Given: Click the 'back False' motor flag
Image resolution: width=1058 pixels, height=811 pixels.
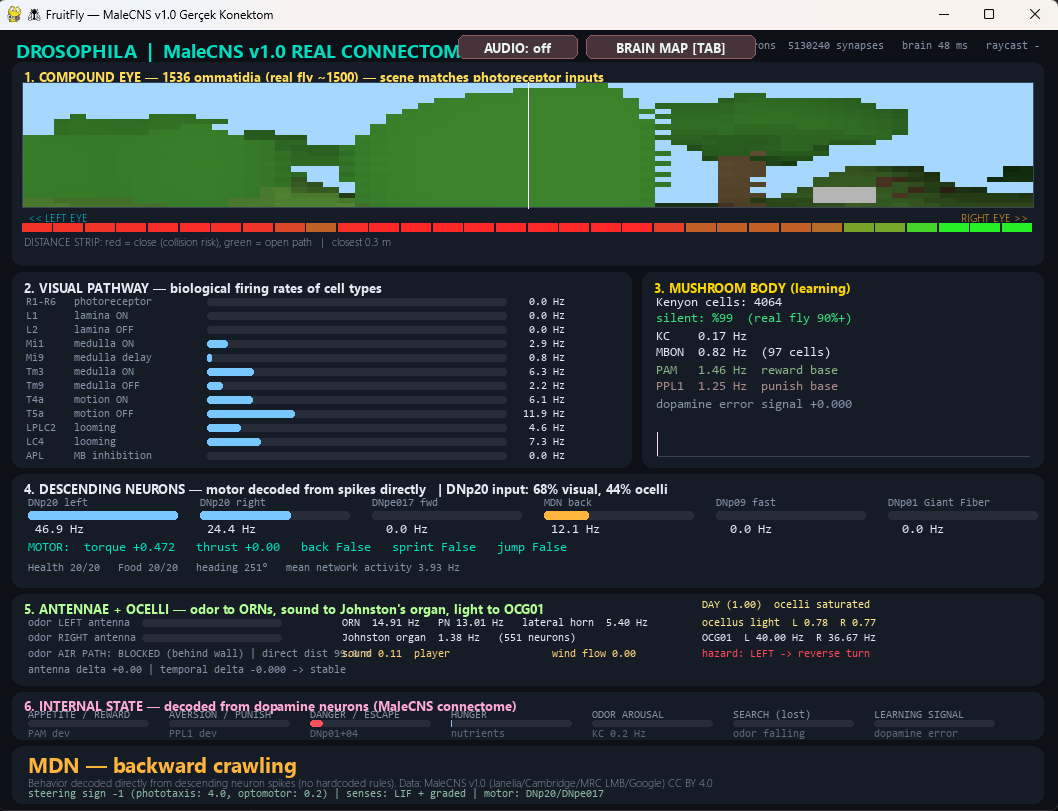Looking at the screenshot, I should (336, 547).
